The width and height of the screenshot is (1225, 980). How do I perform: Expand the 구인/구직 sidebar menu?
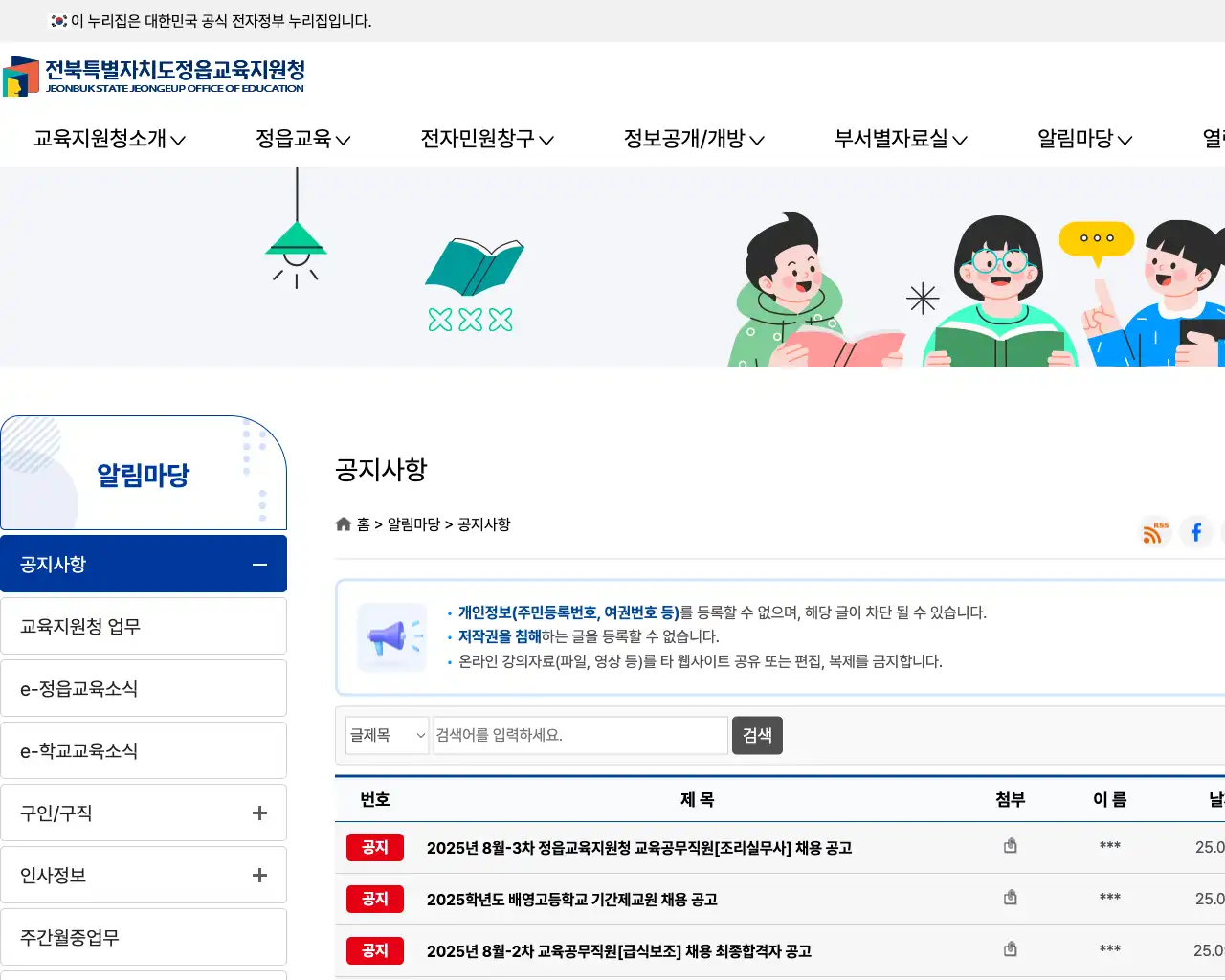[258, 813]
